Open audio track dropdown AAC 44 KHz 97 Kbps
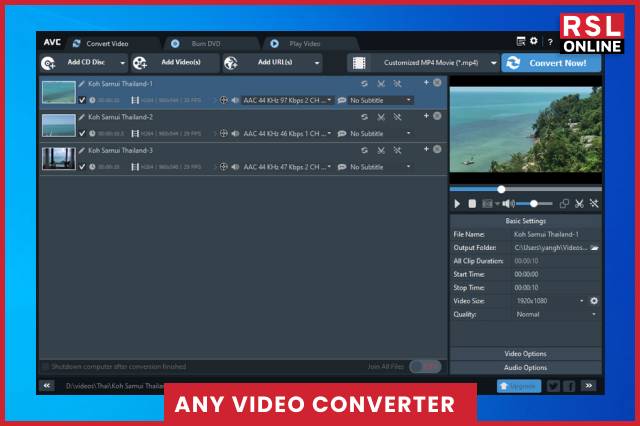Viewport: 640px width, 426px height. click(x=287, y=100)
